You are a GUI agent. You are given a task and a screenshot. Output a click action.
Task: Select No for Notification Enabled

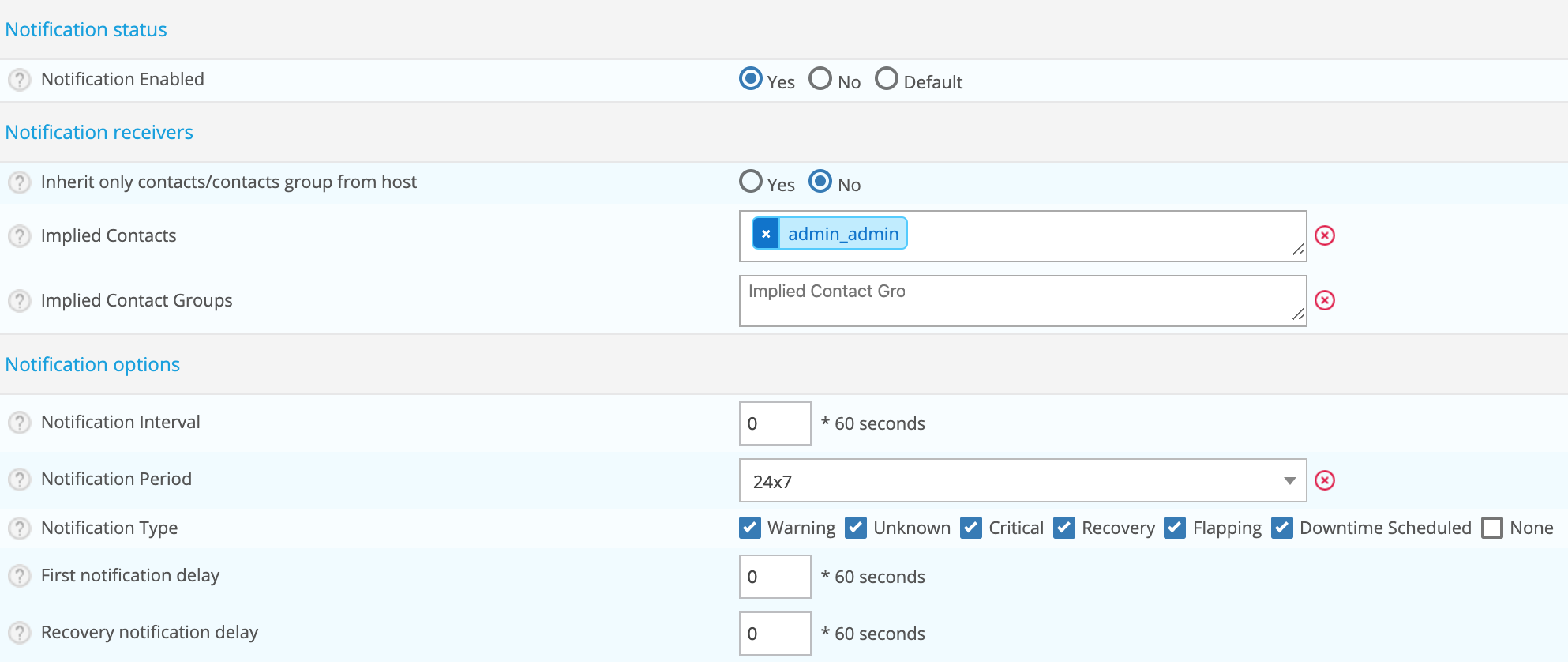point(820,78)
